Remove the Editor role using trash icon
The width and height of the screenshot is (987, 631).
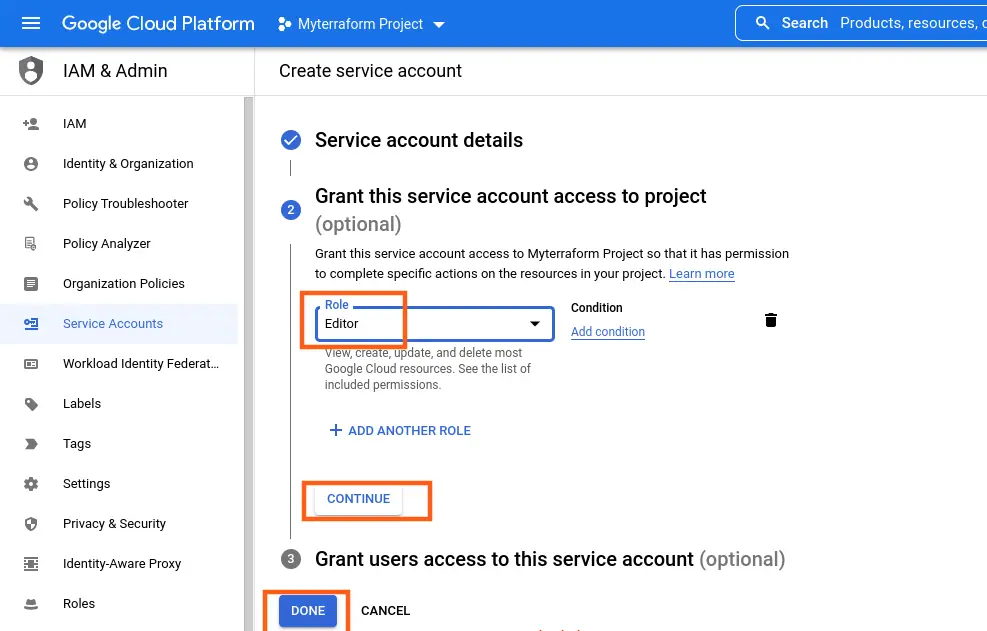pos(770,319)
